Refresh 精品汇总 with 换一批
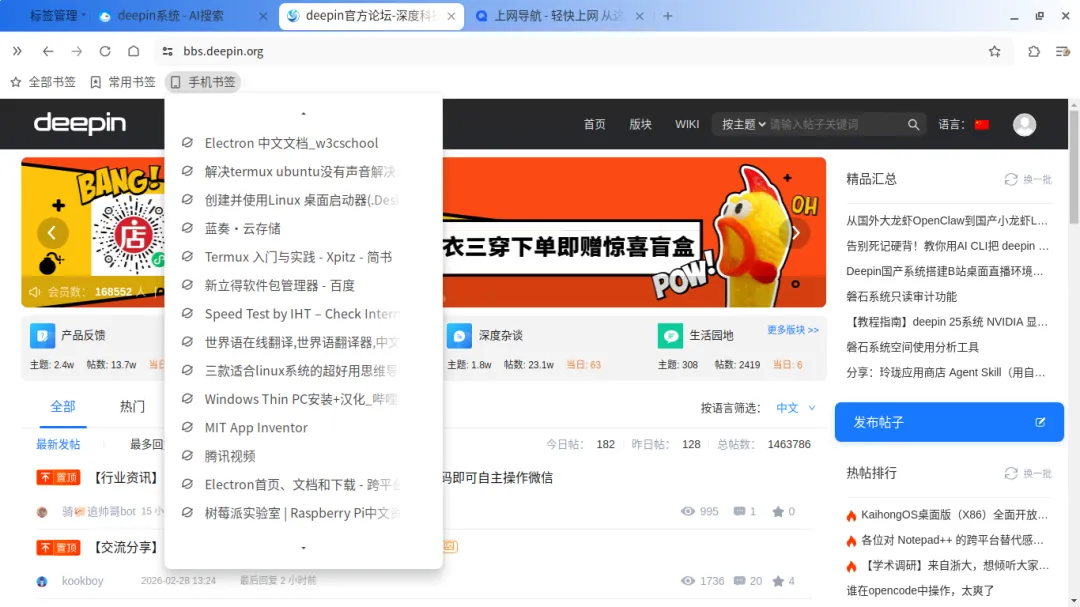The height and width of the screenshot is (607, 1080). (1028, 179)
